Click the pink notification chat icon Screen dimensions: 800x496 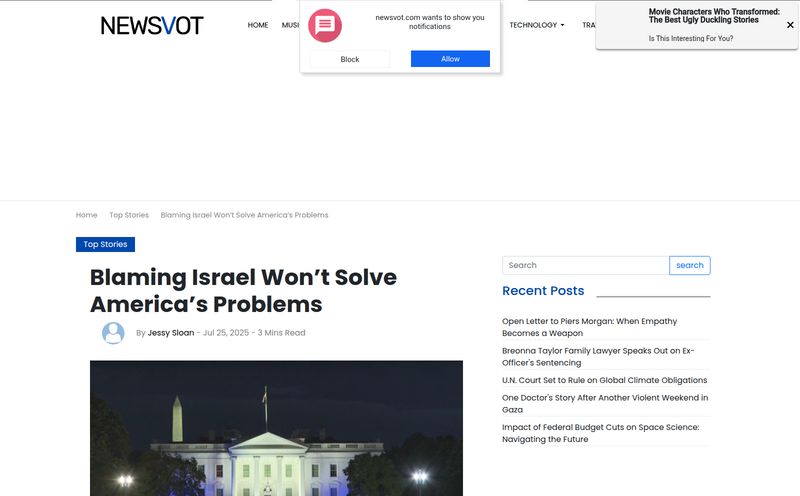pyautogui.click(x=325, y=25)
